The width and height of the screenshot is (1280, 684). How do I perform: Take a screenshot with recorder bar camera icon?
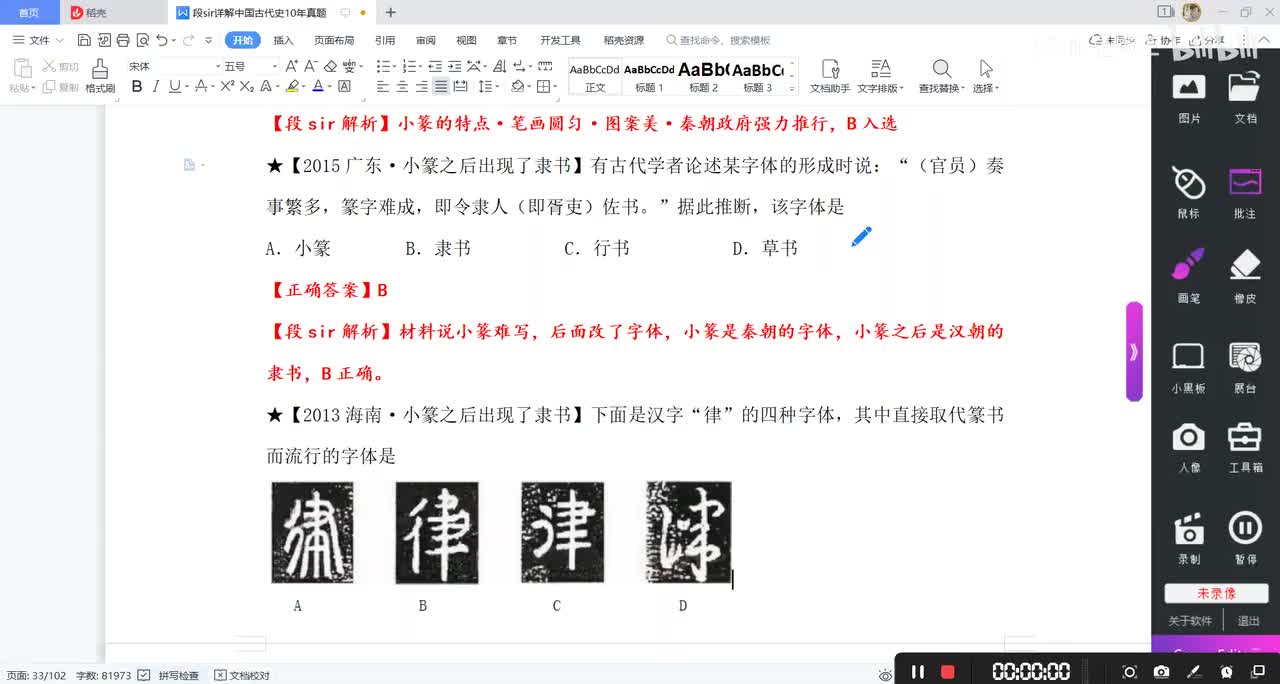(1161, 672)
